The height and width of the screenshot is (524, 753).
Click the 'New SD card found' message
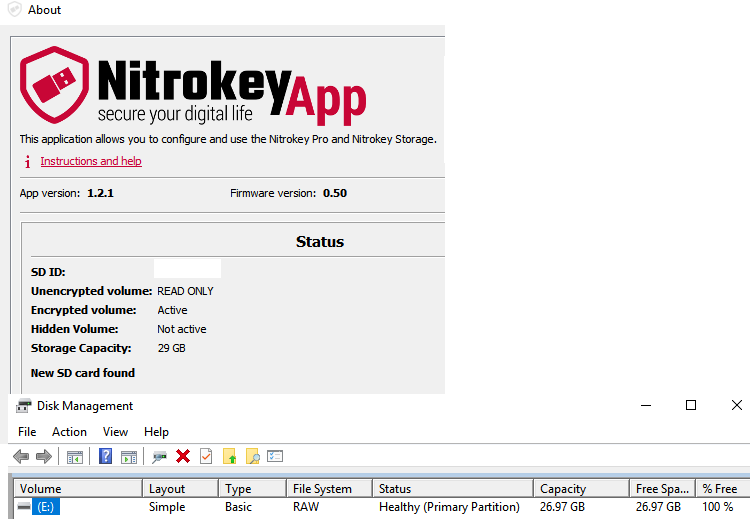[83, 373]
